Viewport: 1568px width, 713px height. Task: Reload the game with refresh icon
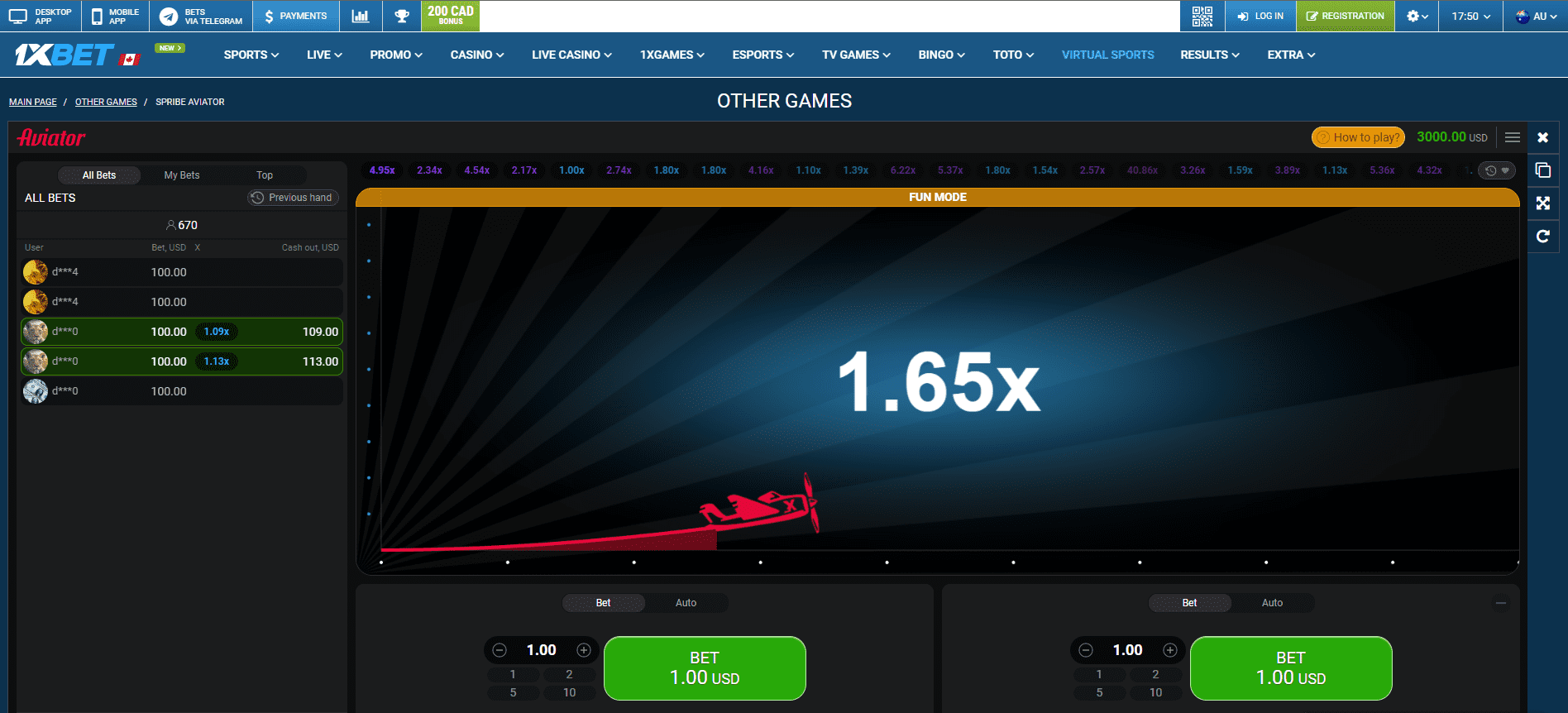[x=1543, y=237]
